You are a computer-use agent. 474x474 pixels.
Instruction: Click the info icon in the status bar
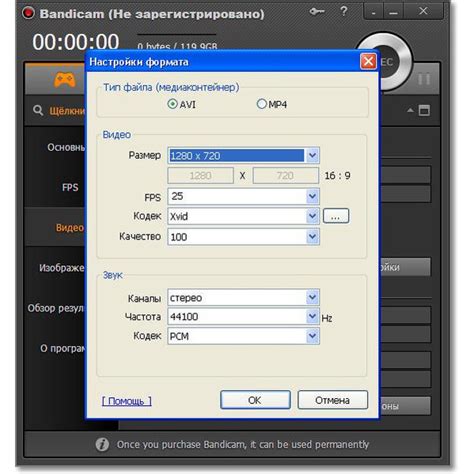(102, 444)
